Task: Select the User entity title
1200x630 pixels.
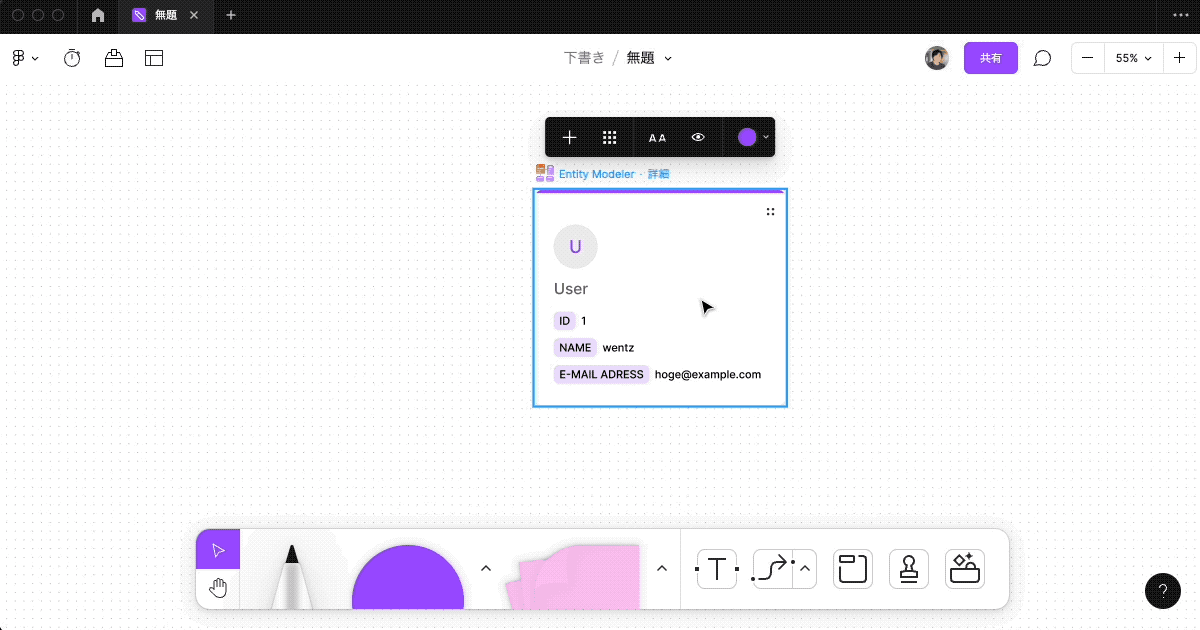Action: coord(571,289)
